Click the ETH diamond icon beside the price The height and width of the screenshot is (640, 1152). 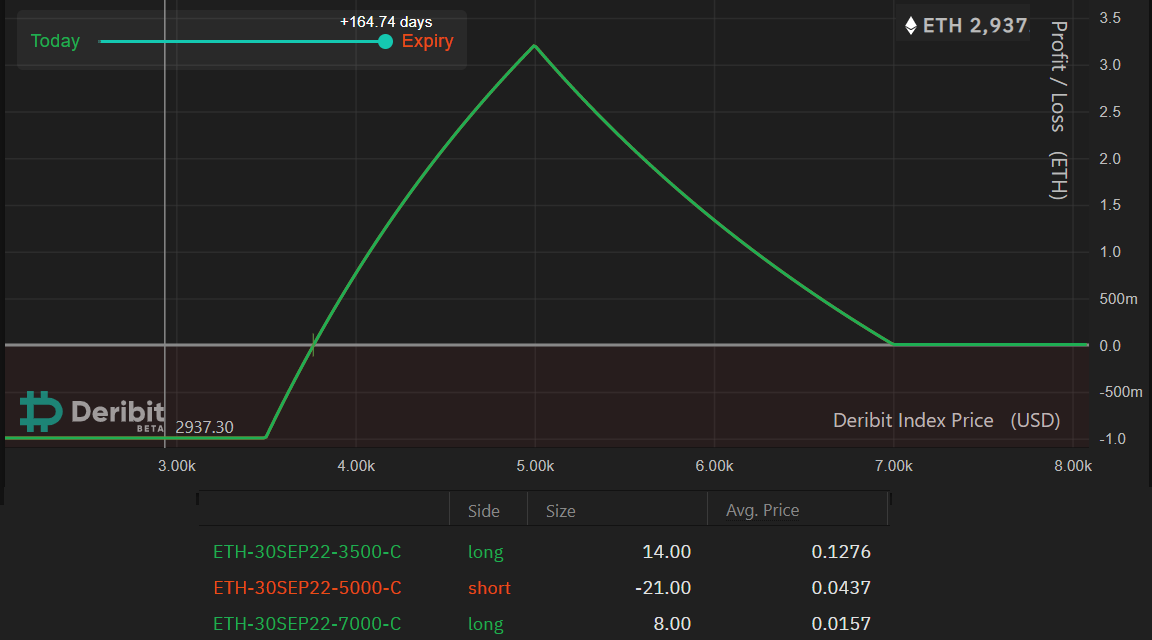[910, 26]
